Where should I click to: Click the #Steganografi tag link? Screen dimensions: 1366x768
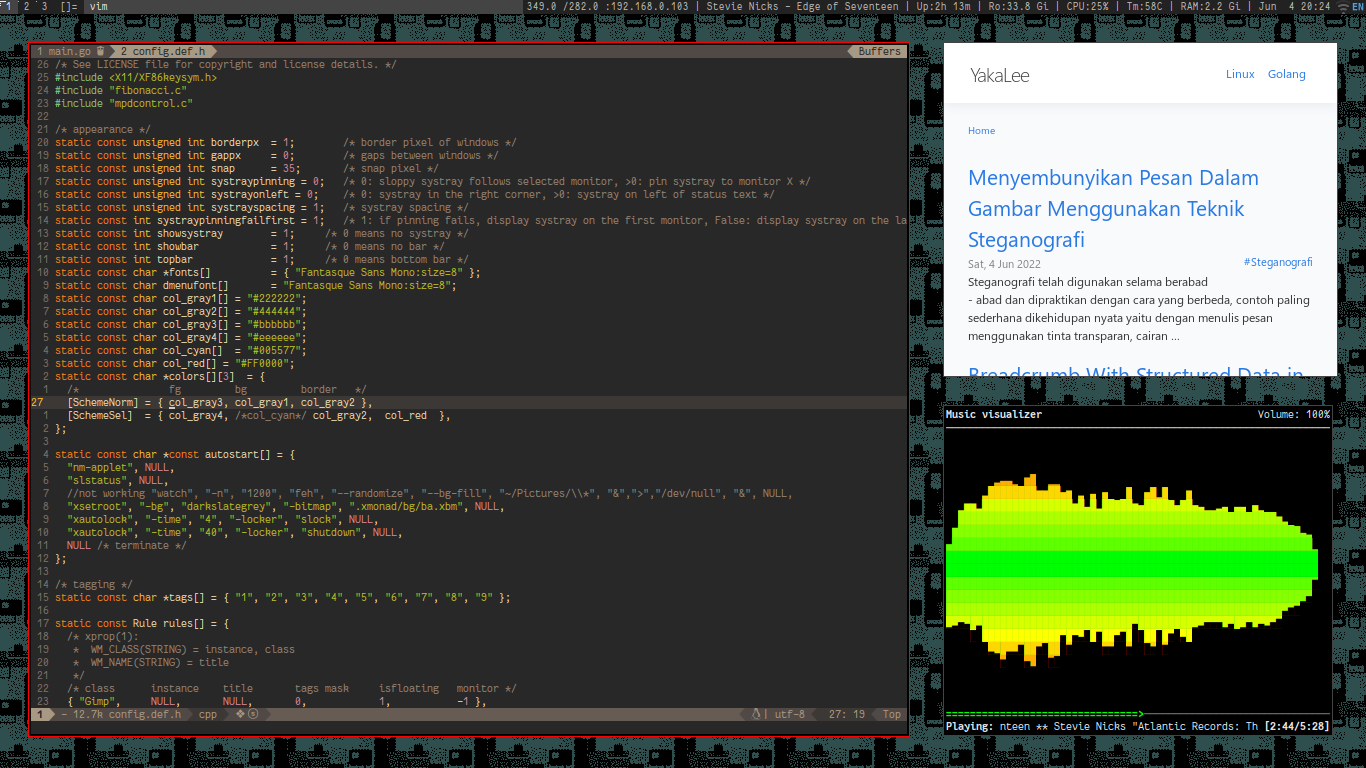[x=1277, y=262]
